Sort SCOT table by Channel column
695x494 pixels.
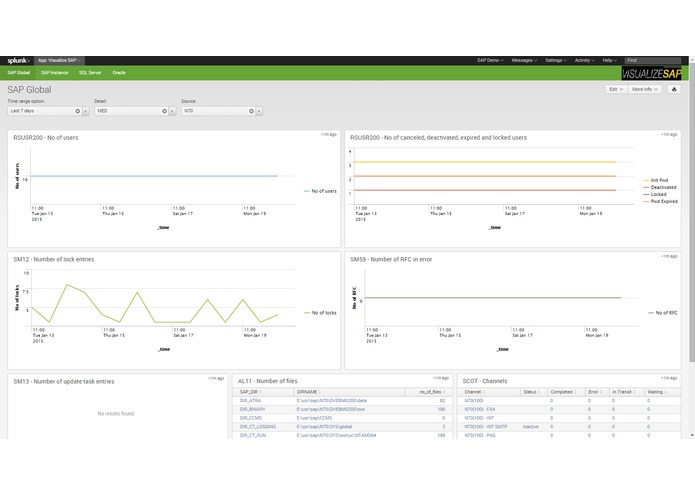click(x=474, y=392)
